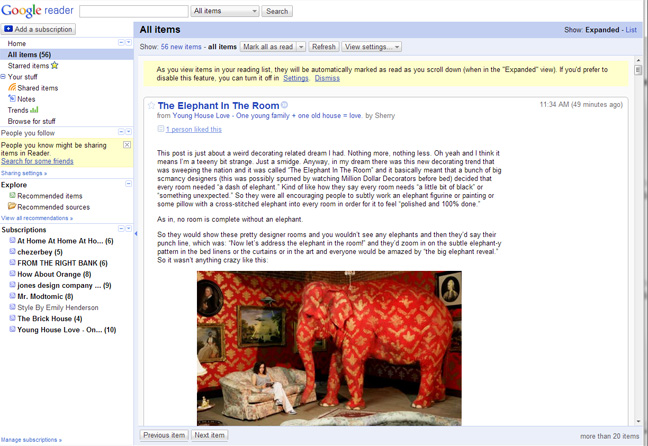Dismiss the people sharing notice with X
This screenshot has width=648, height=446.
pos(127,145)
